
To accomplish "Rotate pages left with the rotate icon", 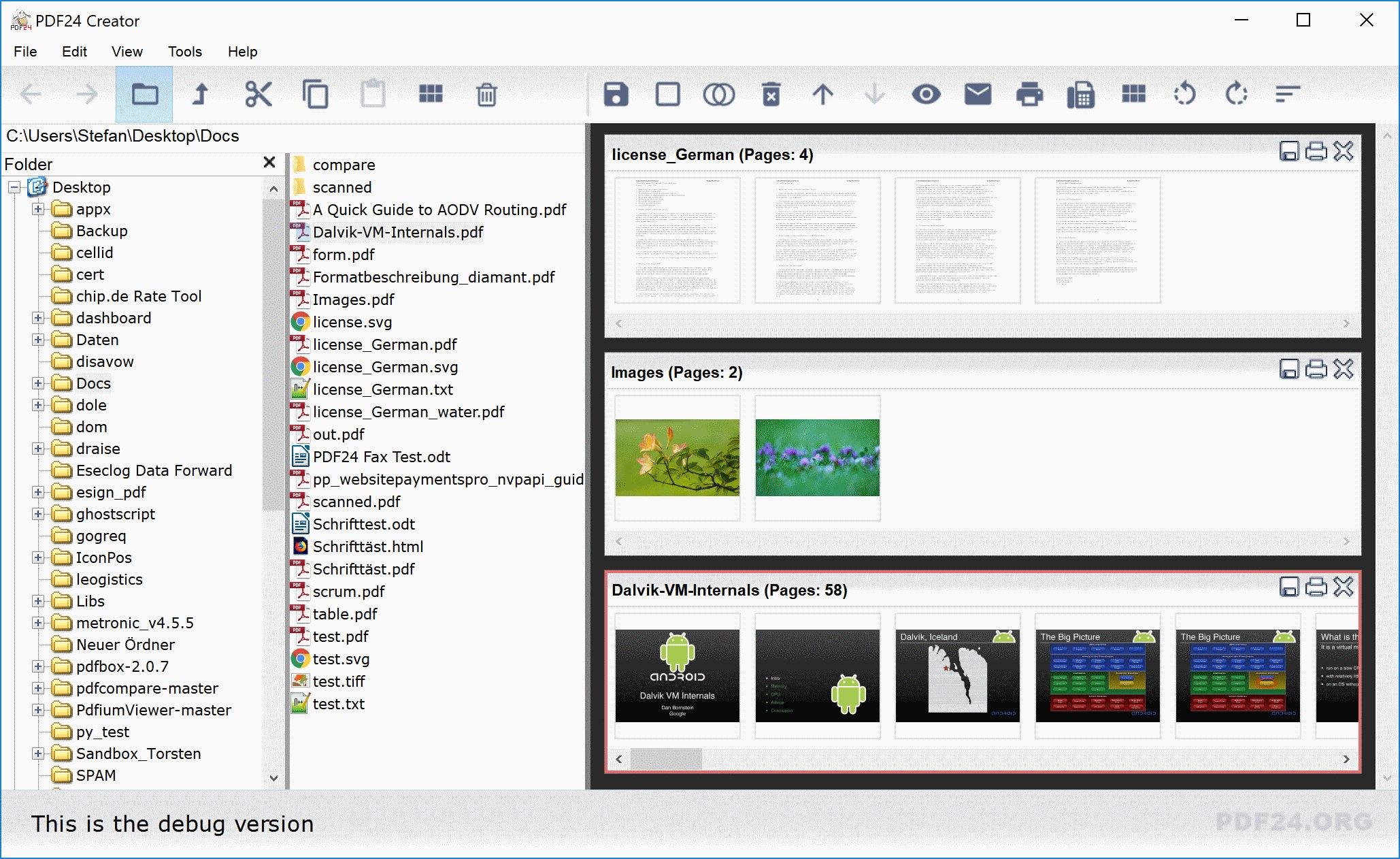I will (1185, 94).
